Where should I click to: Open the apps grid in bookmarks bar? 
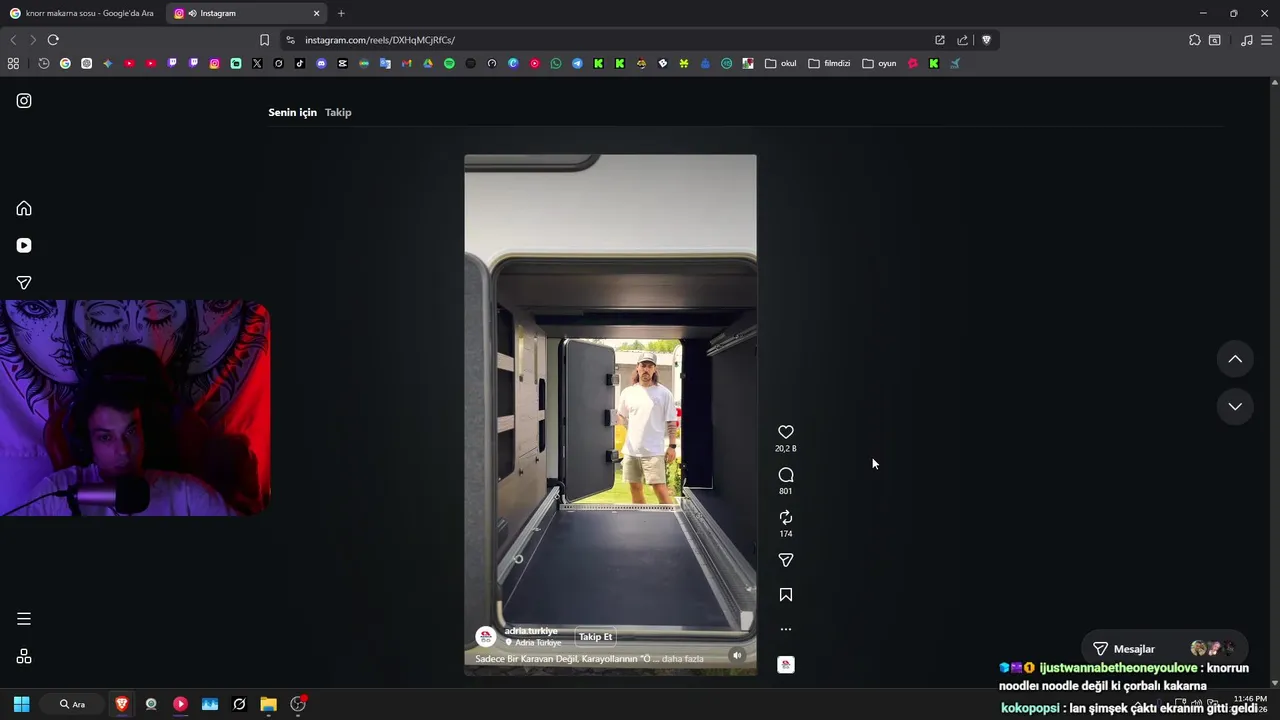13,63
